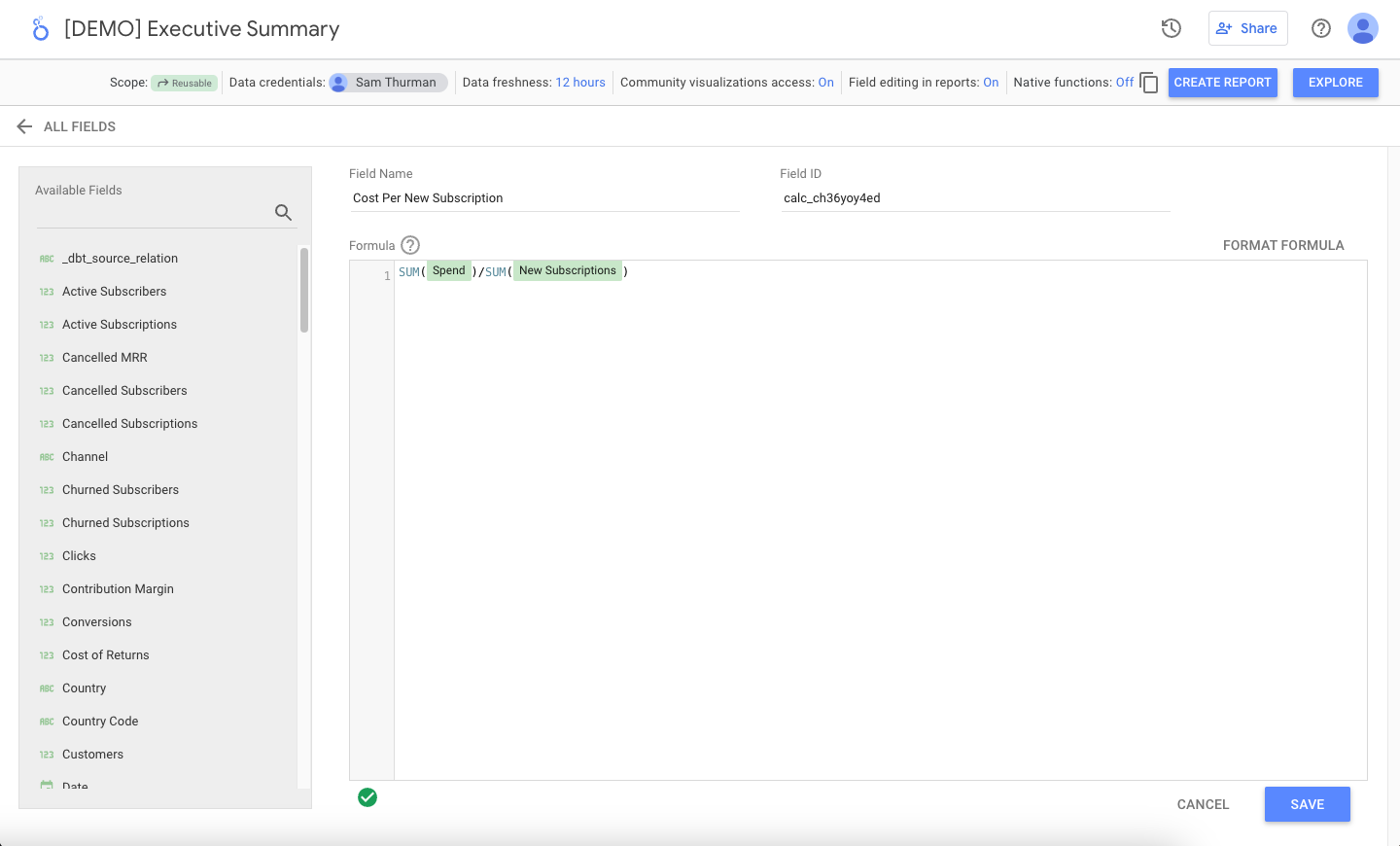Click the Sam Thurman avatar in credentials chip
The height and width of the screenshot is (846, 1400).
(339, 83)
